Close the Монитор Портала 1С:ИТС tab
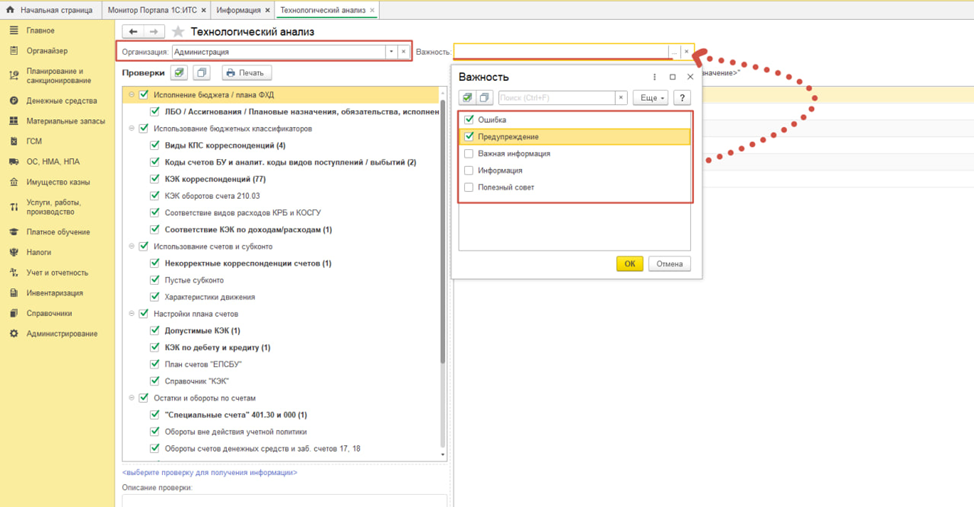The height and width of the screenshot is (507, 974). click(x=204, y=10)
